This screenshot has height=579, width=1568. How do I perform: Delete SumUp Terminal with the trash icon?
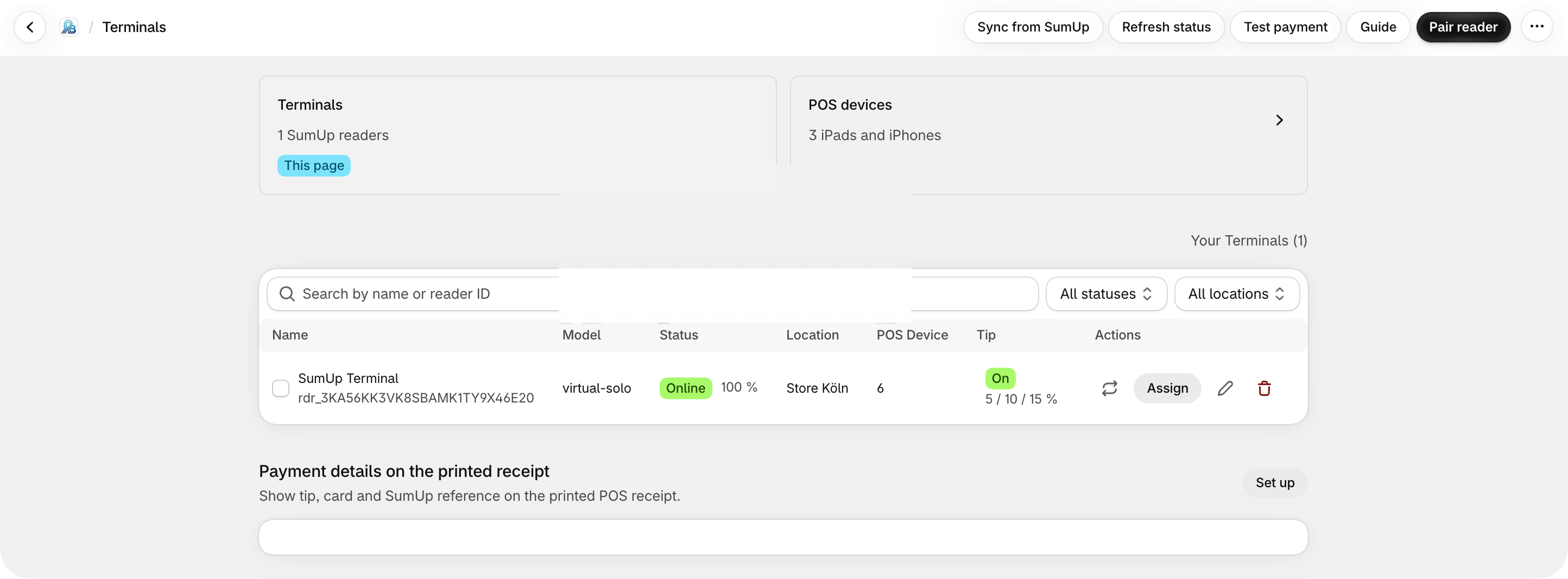pos(1264,388)
